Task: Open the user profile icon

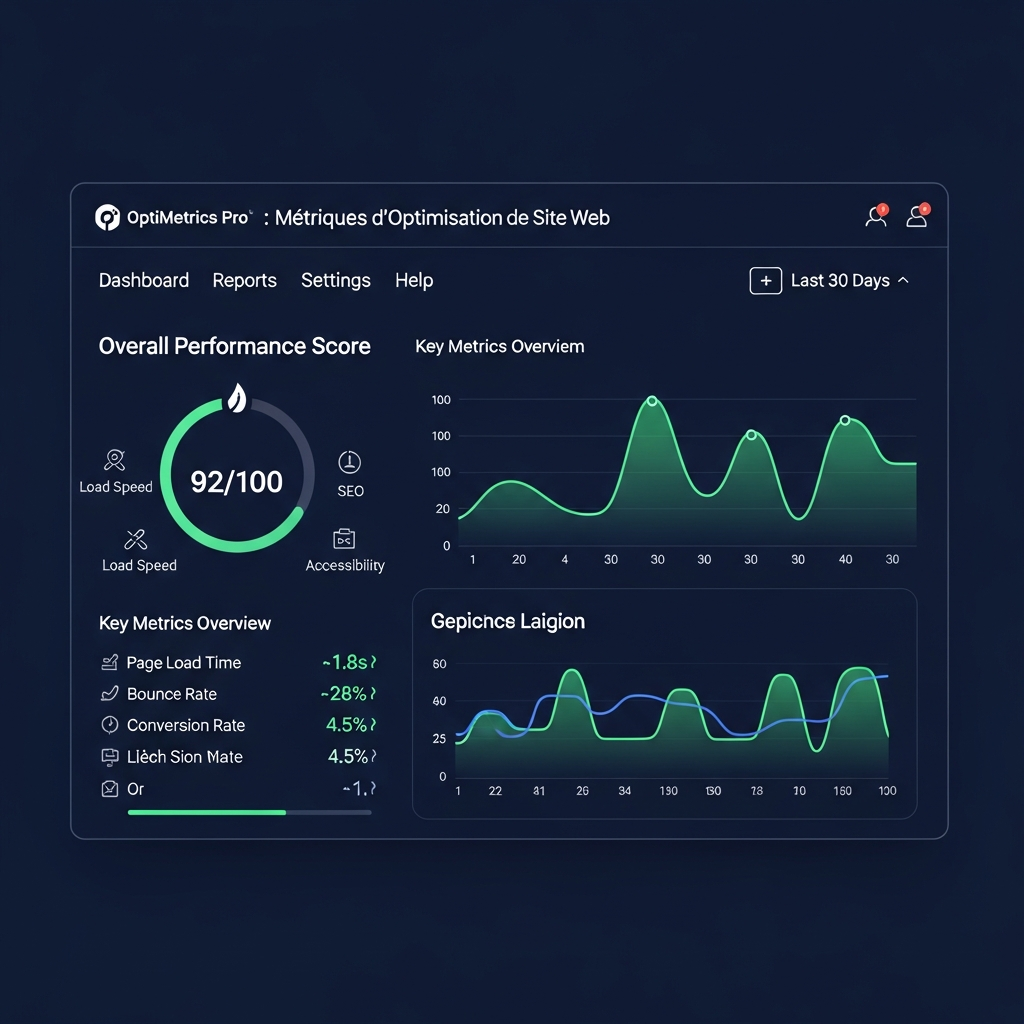Action: (916, 215)
